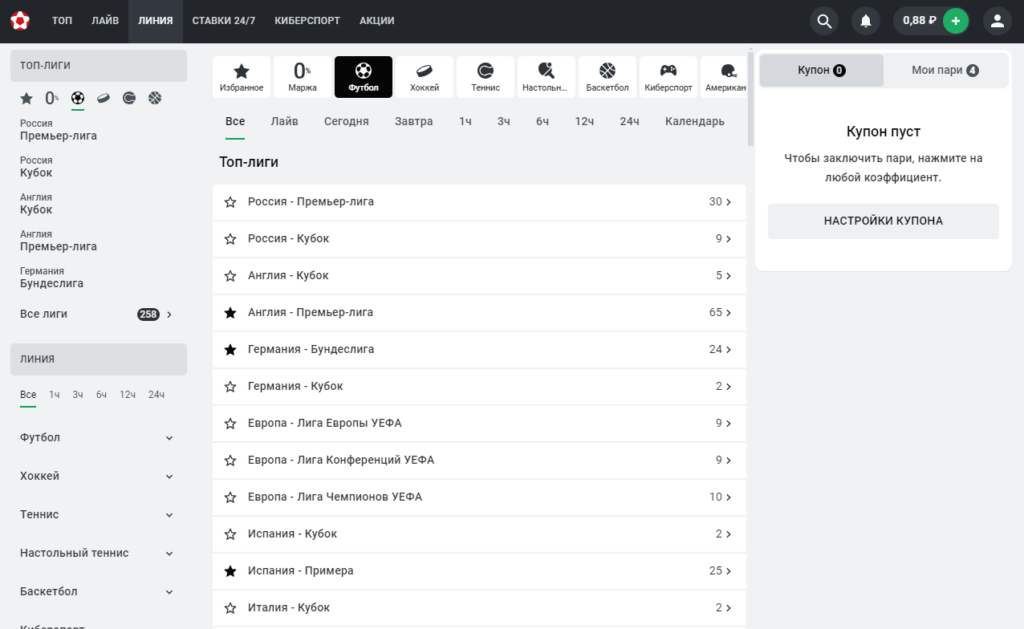
Task: Unstar Англия - Премьер-лига favorite
Action: pos(230,313)
